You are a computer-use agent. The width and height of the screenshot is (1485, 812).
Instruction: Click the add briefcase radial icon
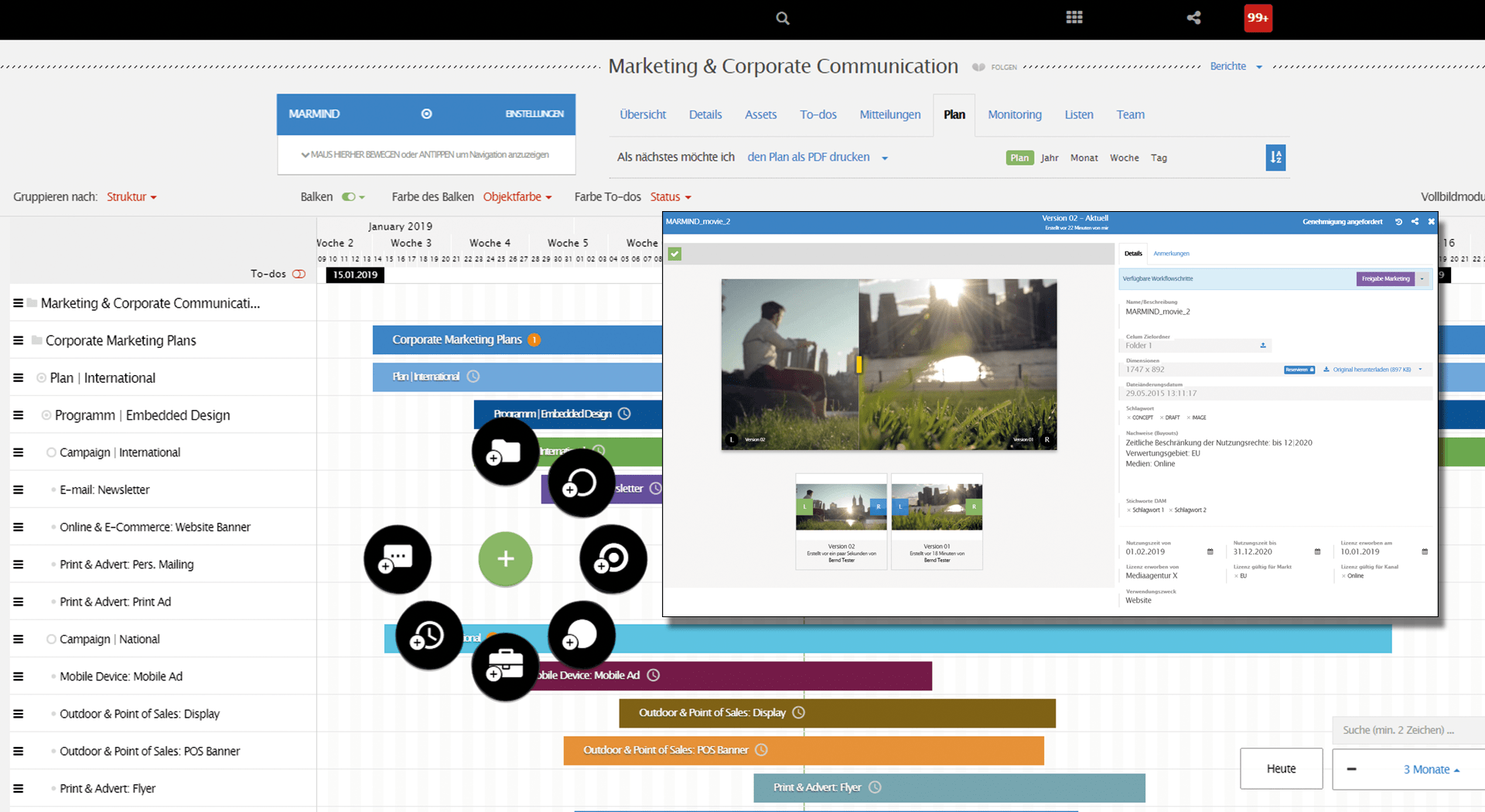click(505, 667)
